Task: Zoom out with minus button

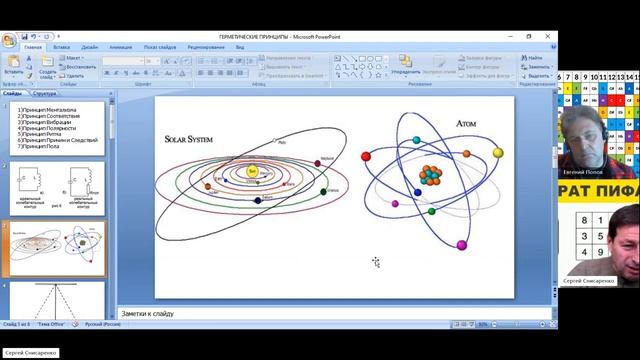Action: coord(494,324)
